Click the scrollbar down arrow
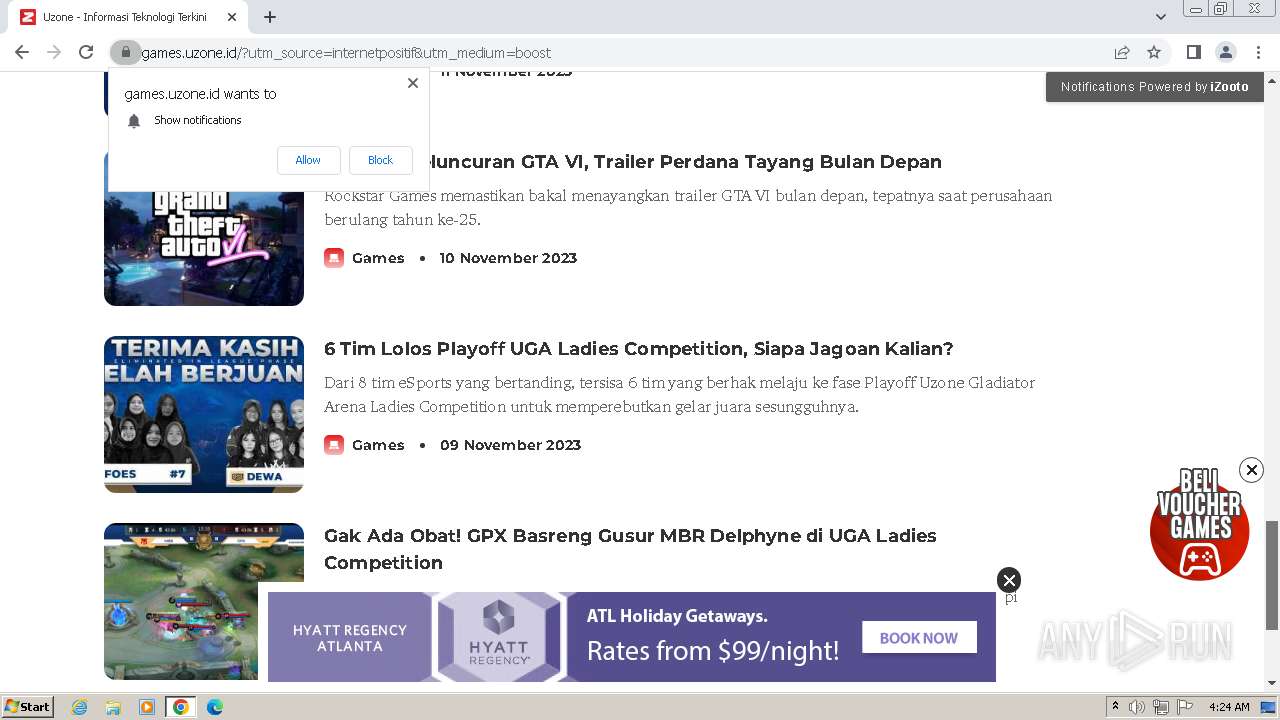 point(1272,683)
